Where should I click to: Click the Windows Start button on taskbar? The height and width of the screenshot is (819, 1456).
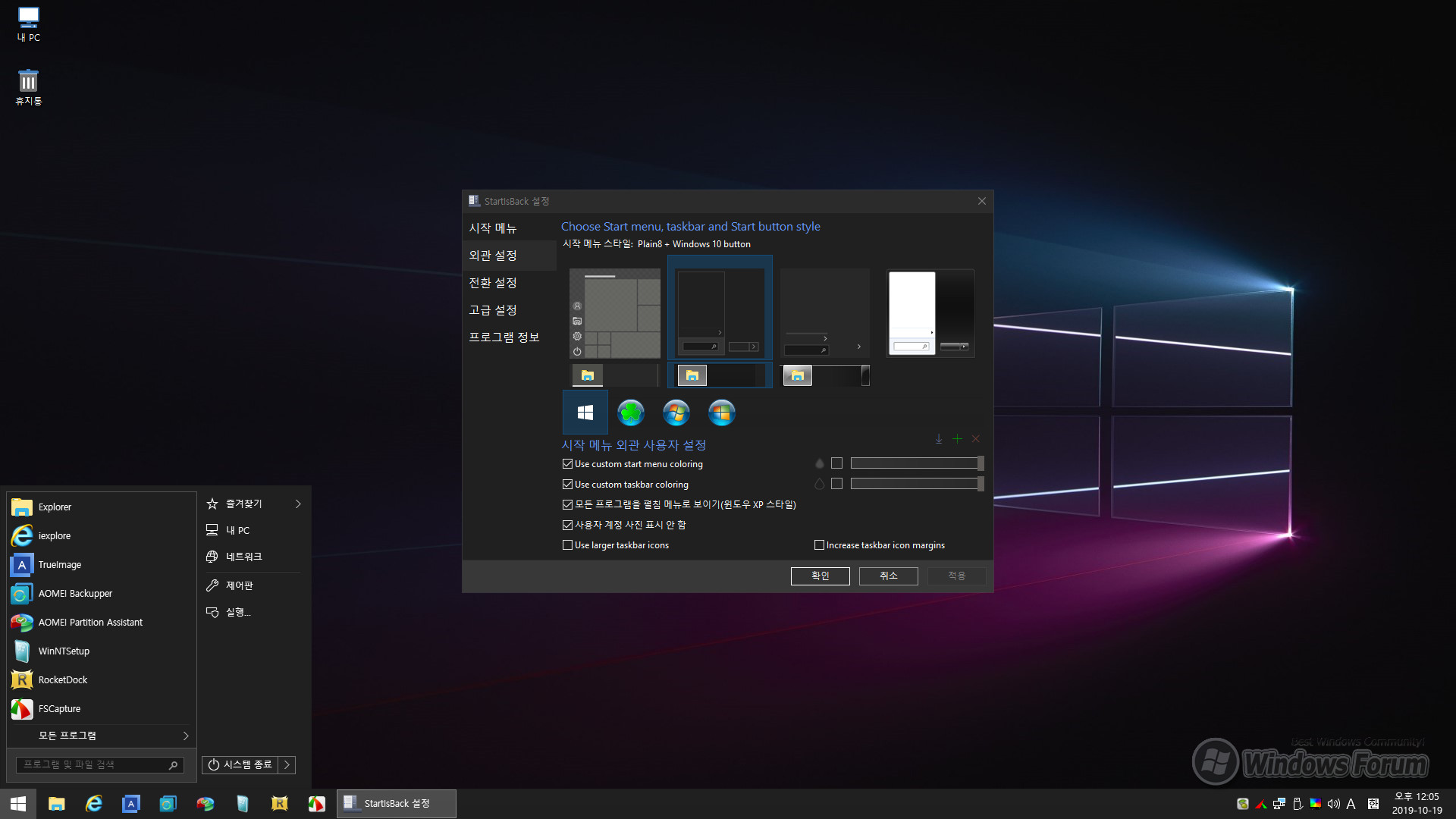[18, 804]
